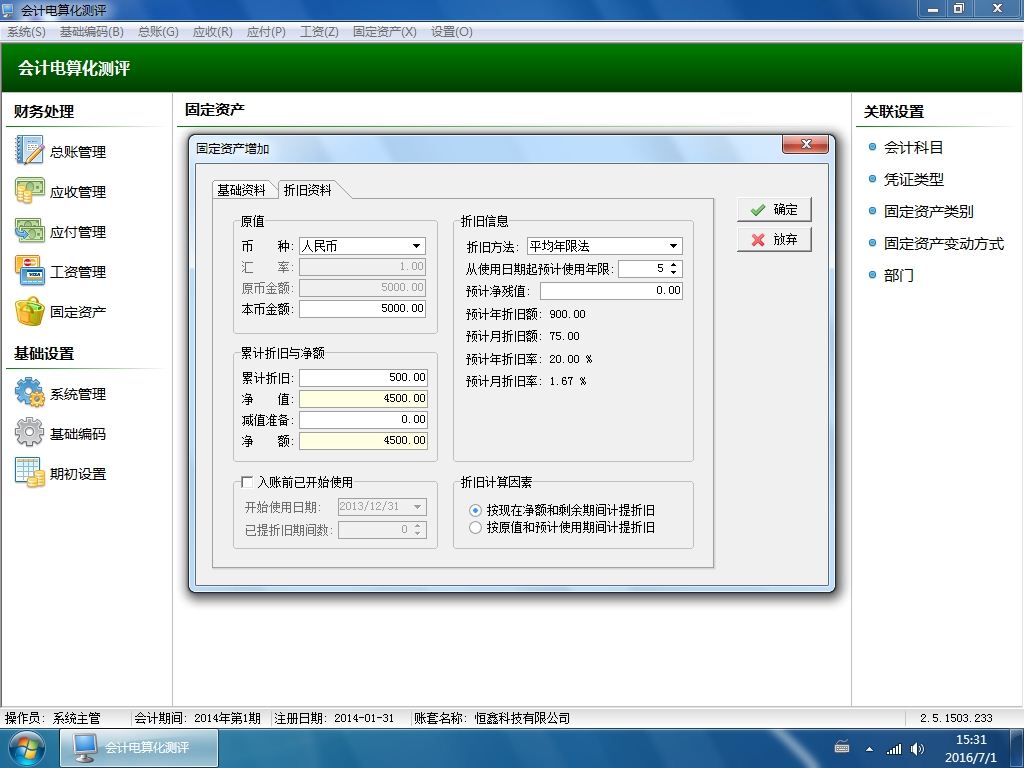The width and height of the screenshot is (1024, 768).
Task: Click status bar 注册日期: 2014-01-31
Action: (x=334, y=718)
